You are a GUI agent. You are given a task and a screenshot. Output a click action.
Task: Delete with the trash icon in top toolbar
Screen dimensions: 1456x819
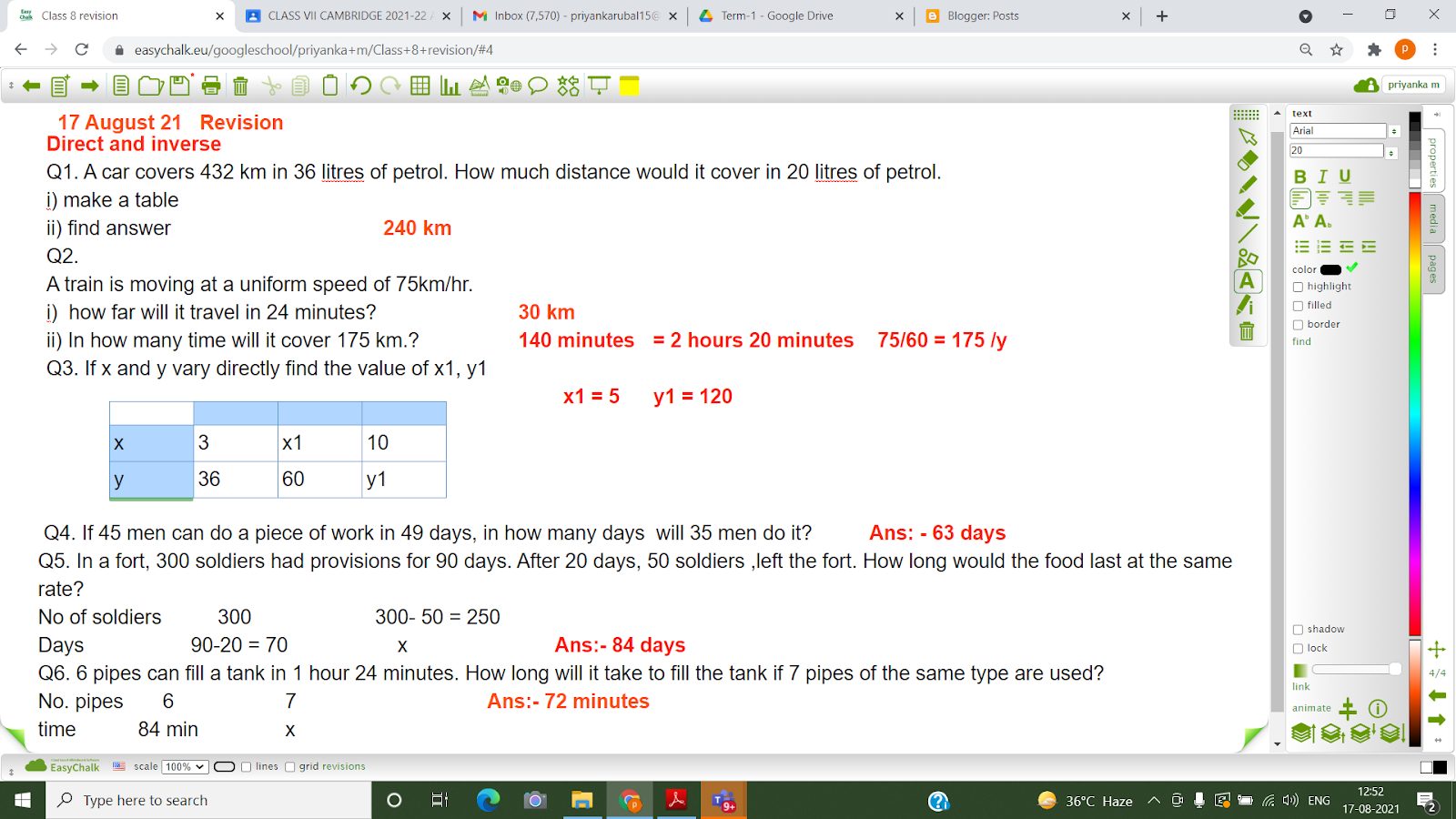[240, 86]
